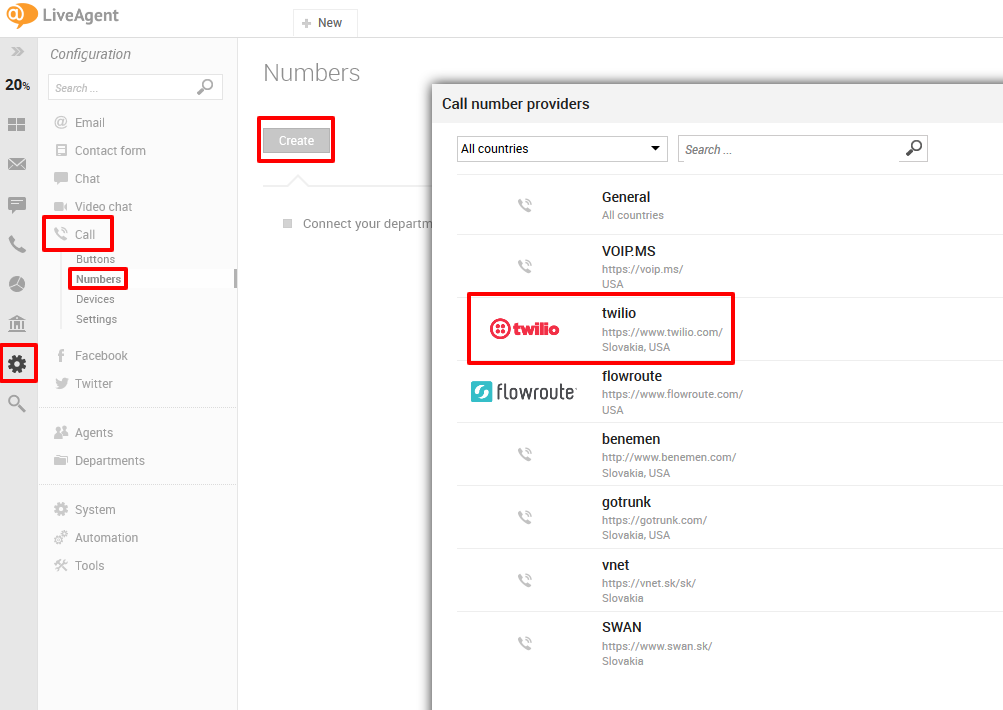The height and width of the screenshot is (710, 1003).
Task: Select the flowroute provider logo
Action: (x=523, y=392)
